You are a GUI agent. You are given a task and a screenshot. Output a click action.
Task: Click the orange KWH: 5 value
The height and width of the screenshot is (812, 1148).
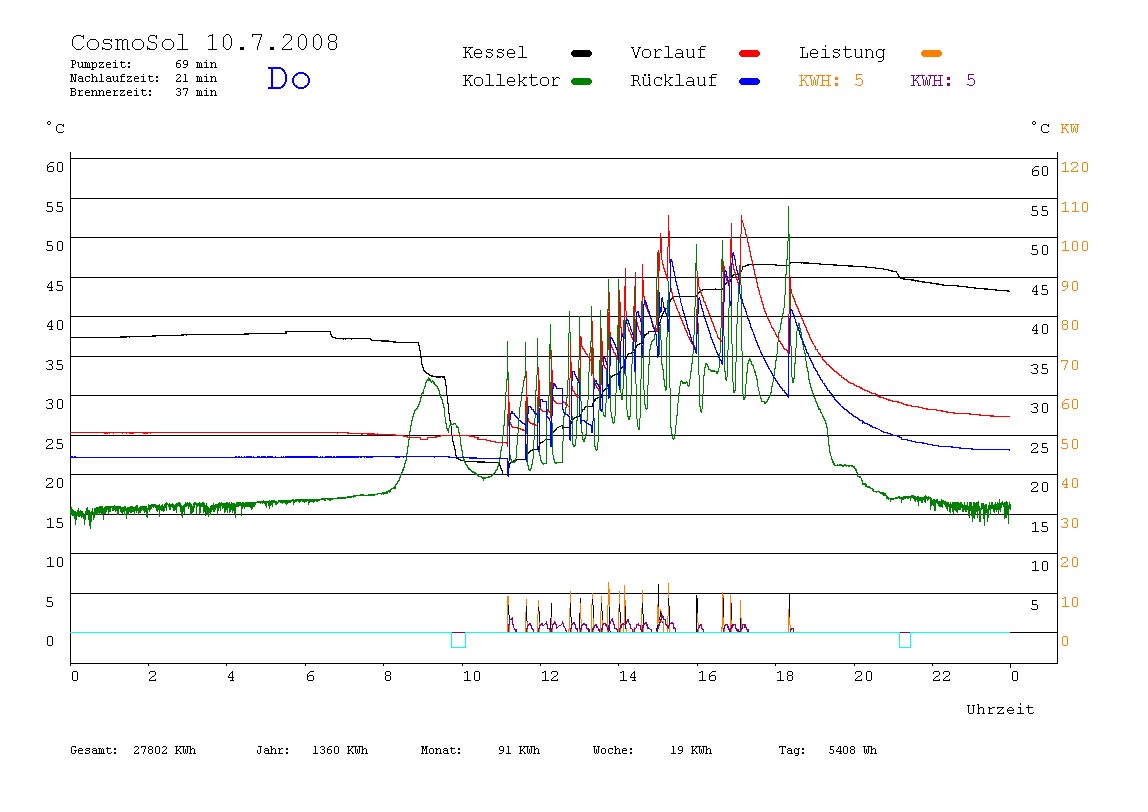coord(831,81)
